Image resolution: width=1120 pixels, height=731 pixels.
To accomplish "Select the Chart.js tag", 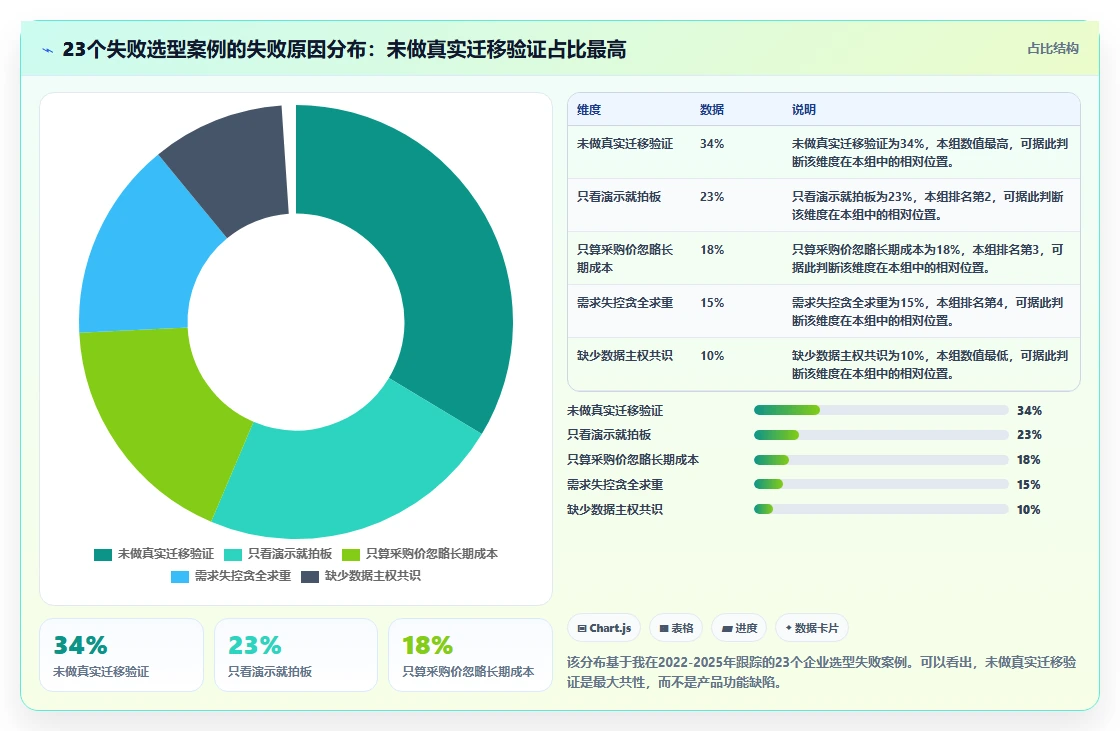I will tap(604, 628).
